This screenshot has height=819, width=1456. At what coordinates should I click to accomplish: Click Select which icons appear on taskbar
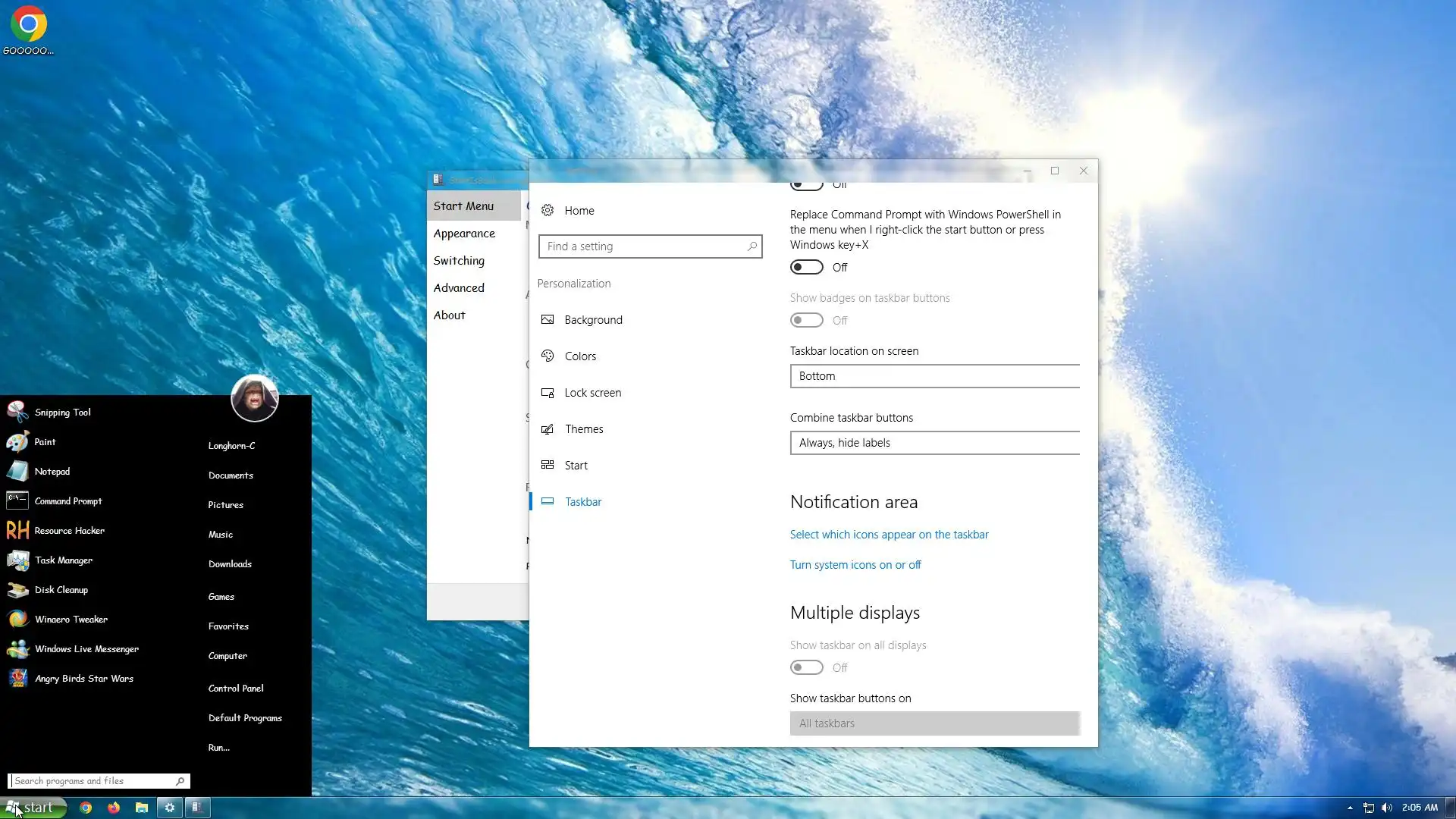tap(889, 535)
